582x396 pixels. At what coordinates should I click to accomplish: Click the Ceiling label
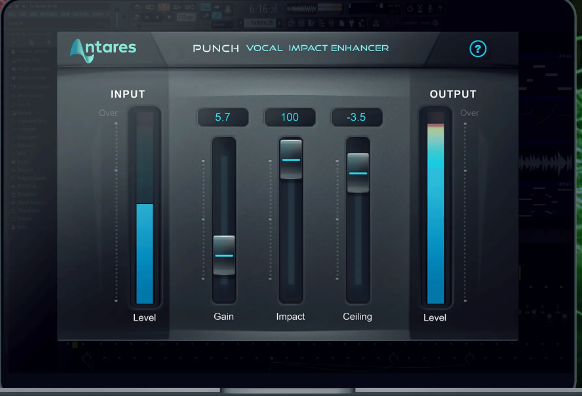click(x=357, y=317)
